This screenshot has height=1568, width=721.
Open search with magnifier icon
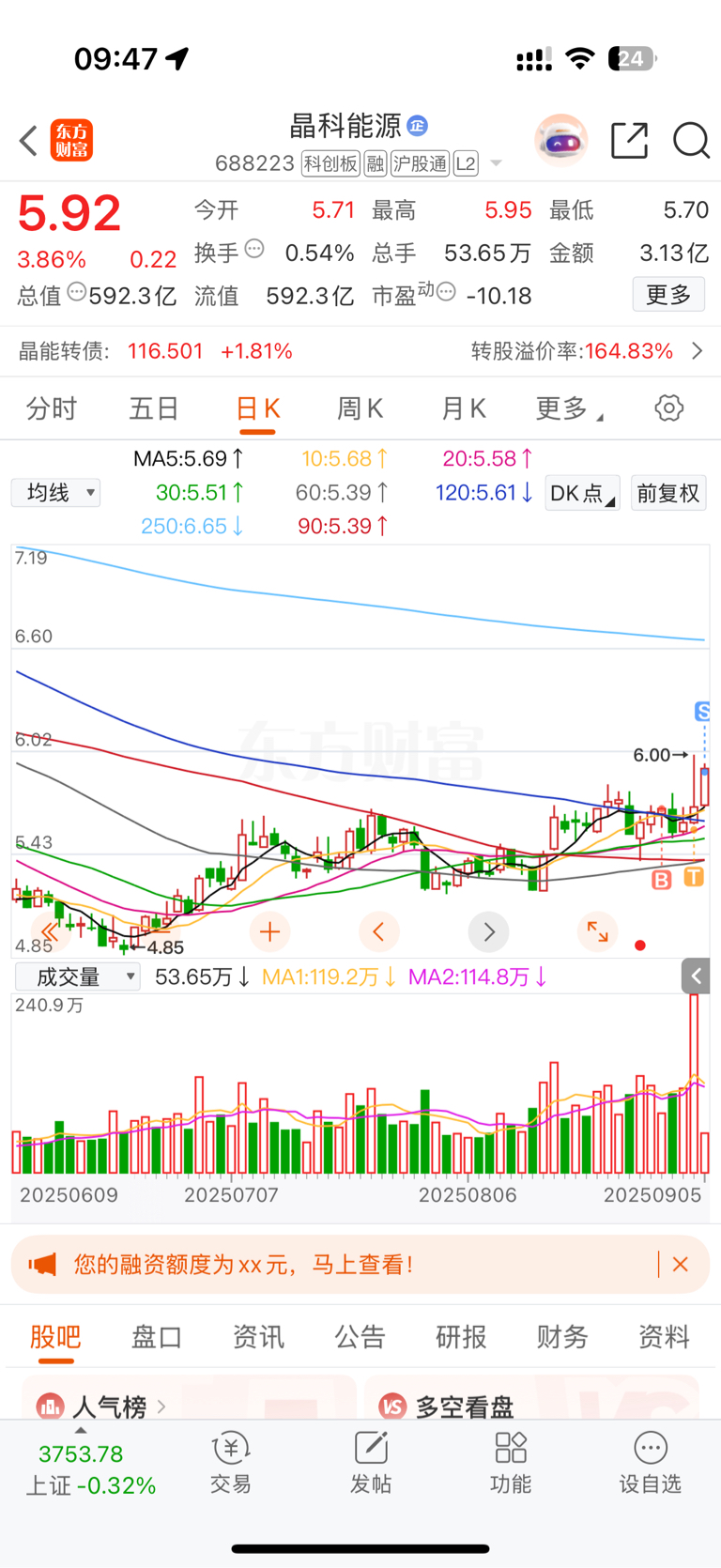coord(691,141)
